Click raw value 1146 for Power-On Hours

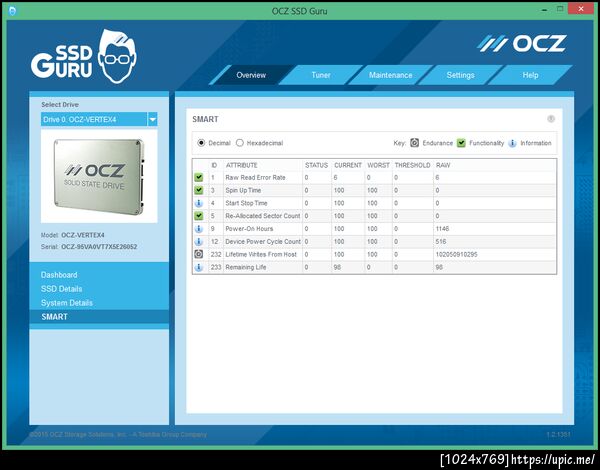[442, 229]
